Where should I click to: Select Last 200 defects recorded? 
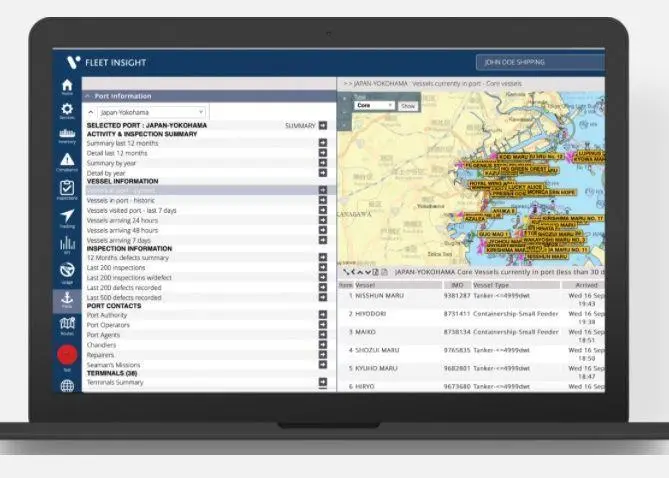[x=124, y=288]
